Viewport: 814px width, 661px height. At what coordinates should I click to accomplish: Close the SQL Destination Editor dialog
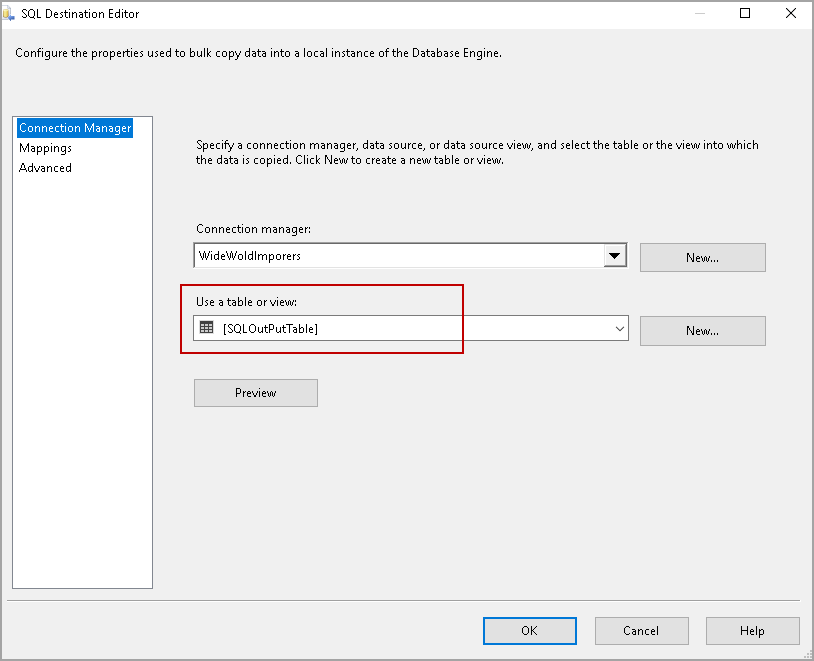[791, 14]
